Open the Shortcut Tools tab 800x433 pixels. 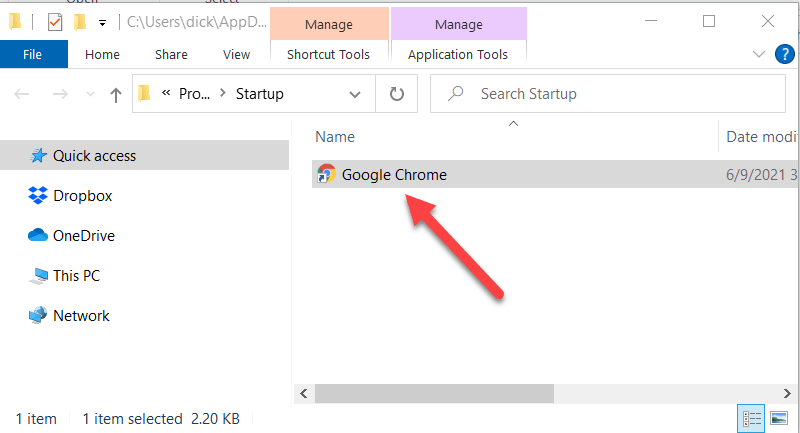click(329, 55)
